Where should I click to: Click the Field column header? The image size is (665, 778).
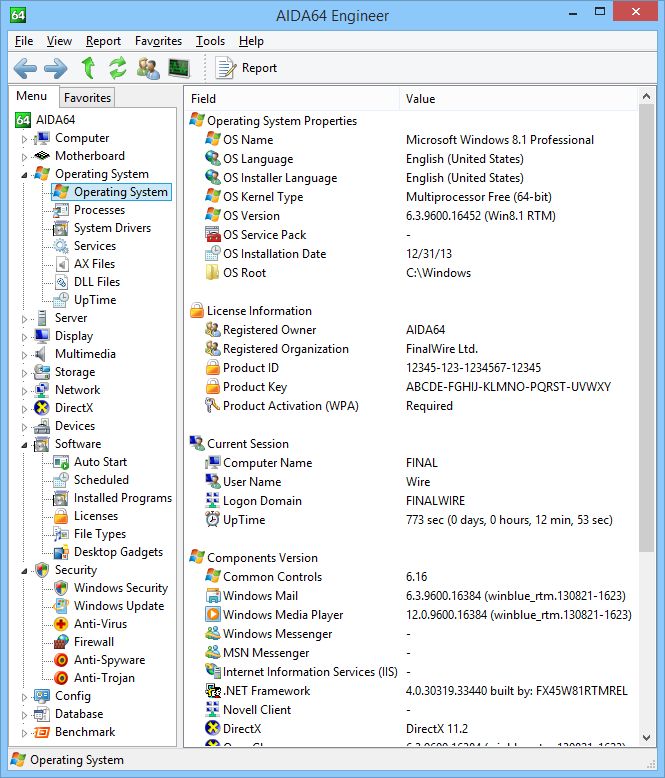291,99
